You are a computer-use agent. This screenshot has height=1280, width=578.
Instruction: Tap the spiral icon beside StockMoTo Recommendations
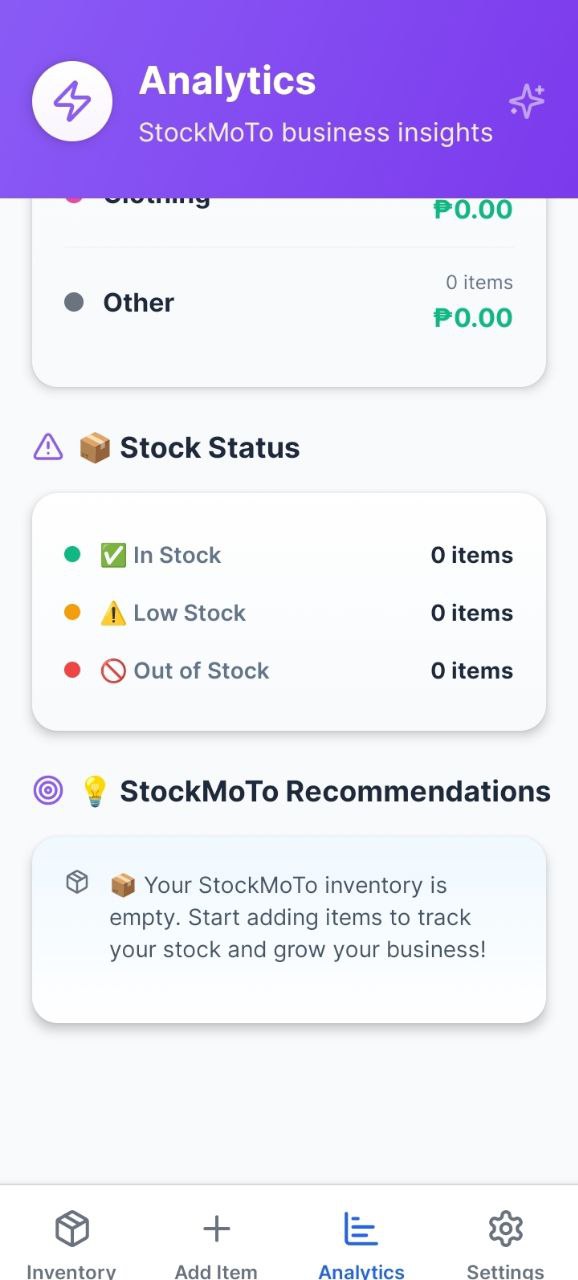[x=49, y=790]
